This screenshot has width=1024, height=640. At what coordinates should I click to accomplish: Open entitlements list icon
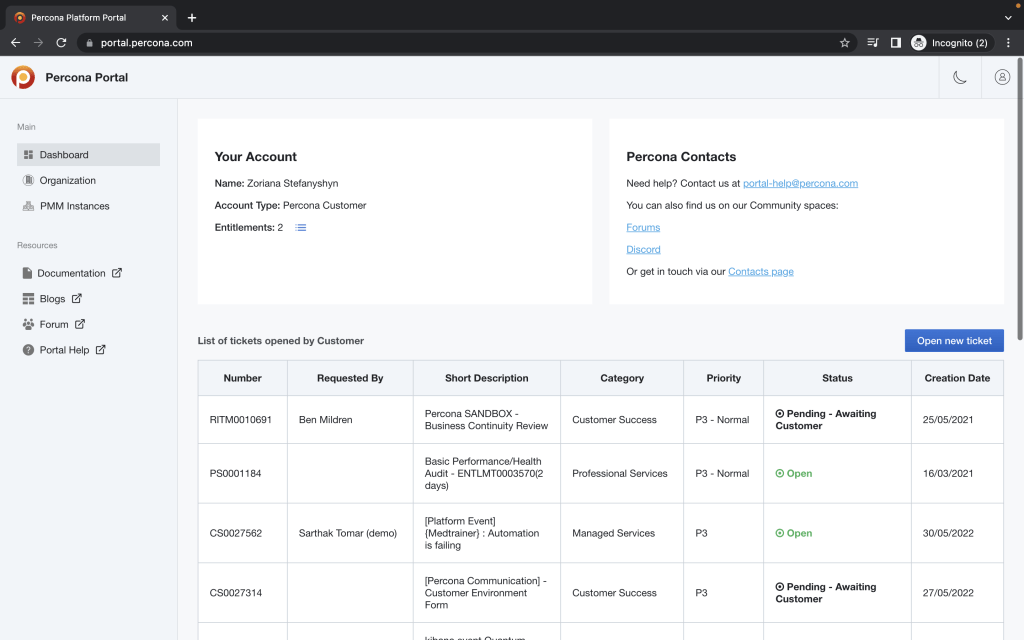tap(300, 227)
